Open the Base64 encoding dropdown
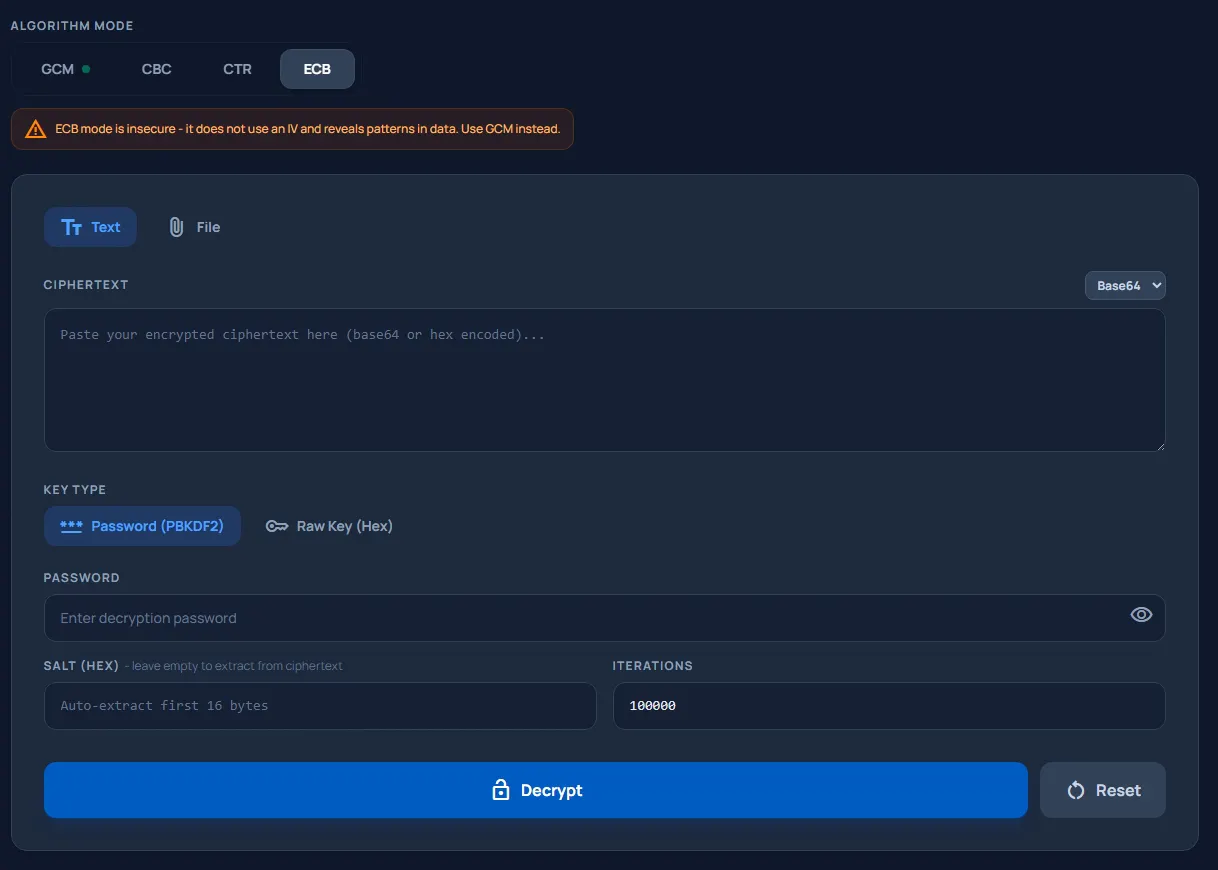This screenshot has width=1218, height=870. tap(1125, 285)
